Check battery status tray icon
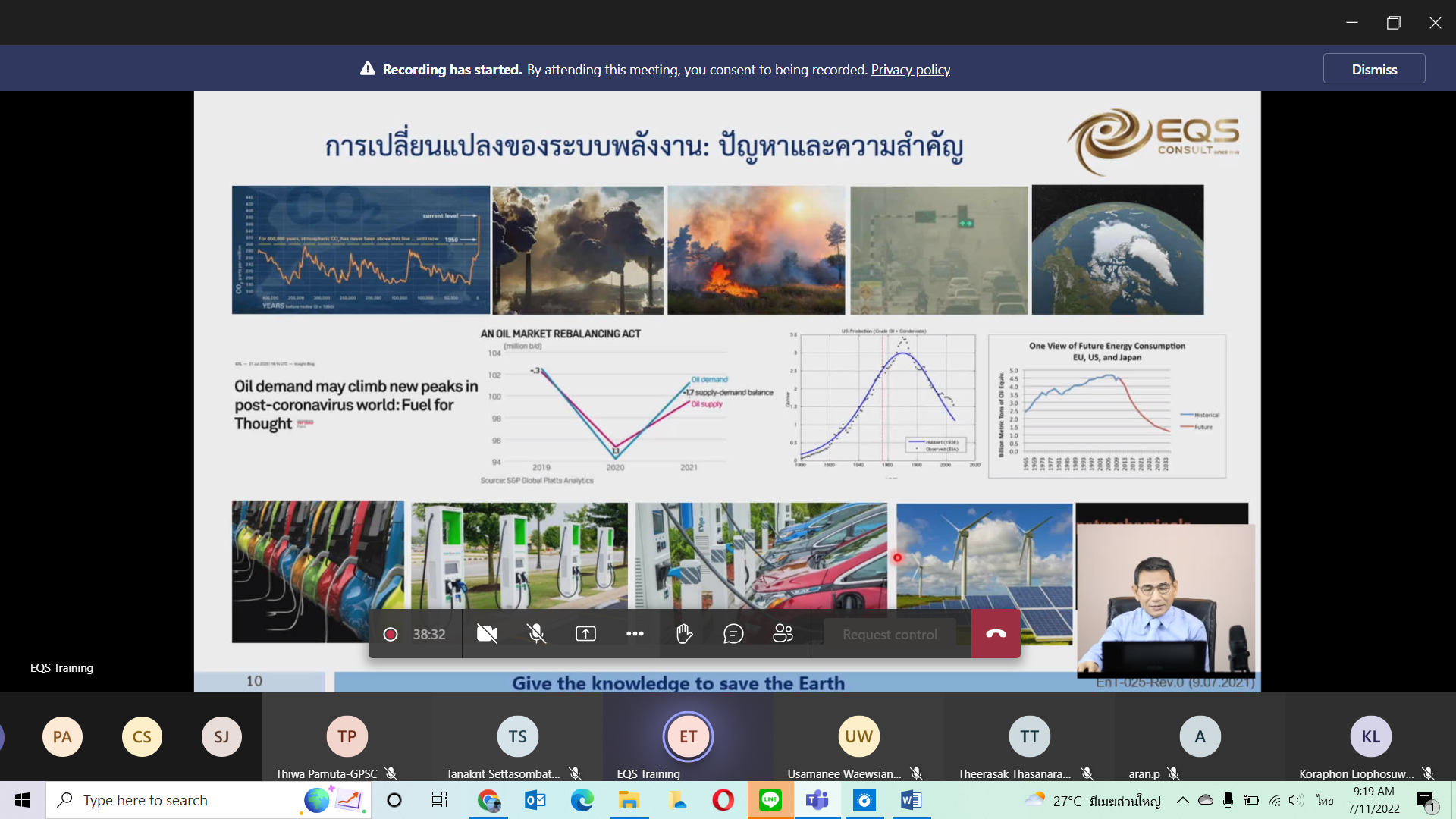The image size is (1456, 819). click(x=1251, y=800)
